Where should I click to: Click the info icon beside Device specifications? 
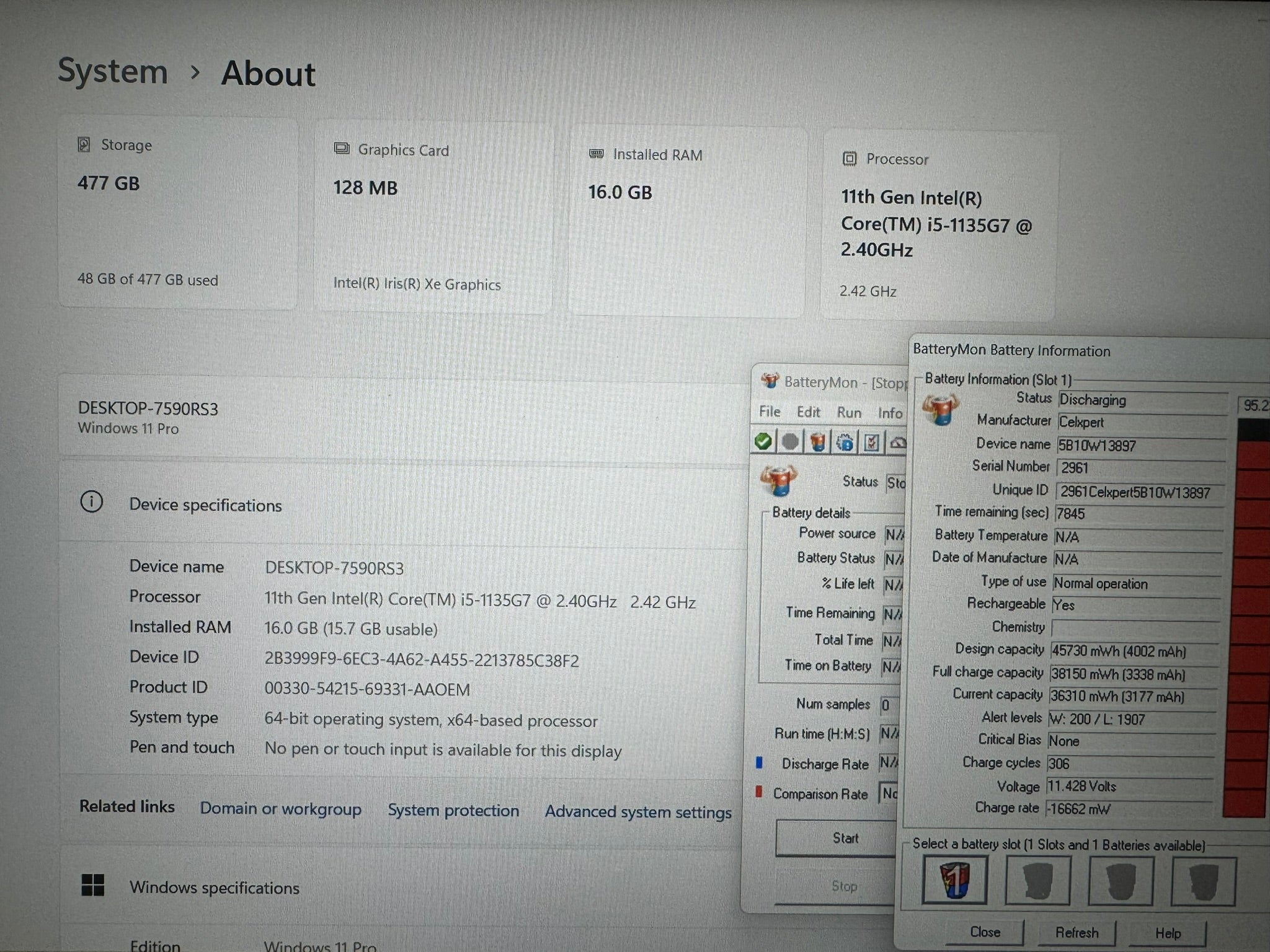92,501
